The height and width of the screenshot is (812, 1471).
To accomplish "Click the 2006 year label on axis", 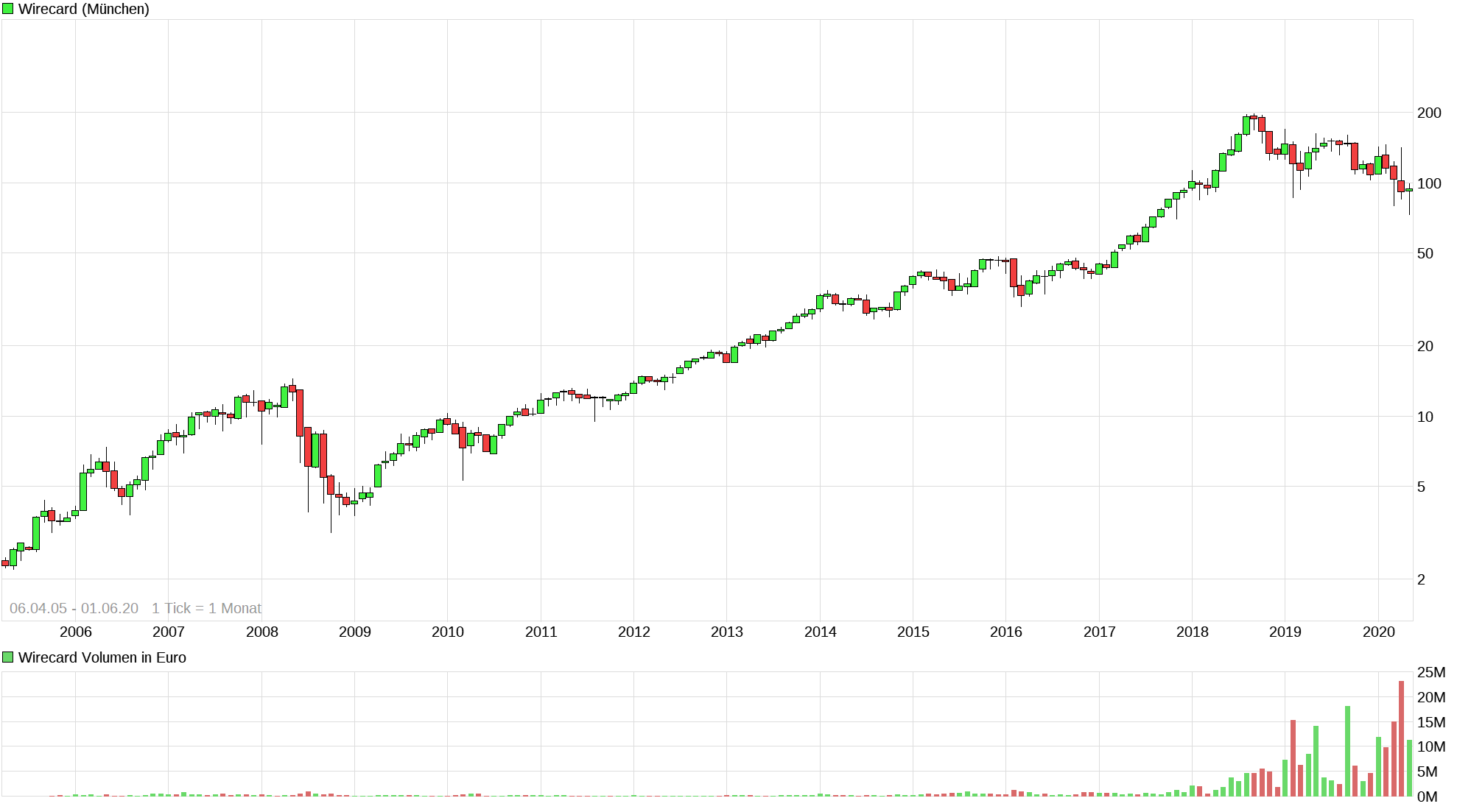I will 76,632.
